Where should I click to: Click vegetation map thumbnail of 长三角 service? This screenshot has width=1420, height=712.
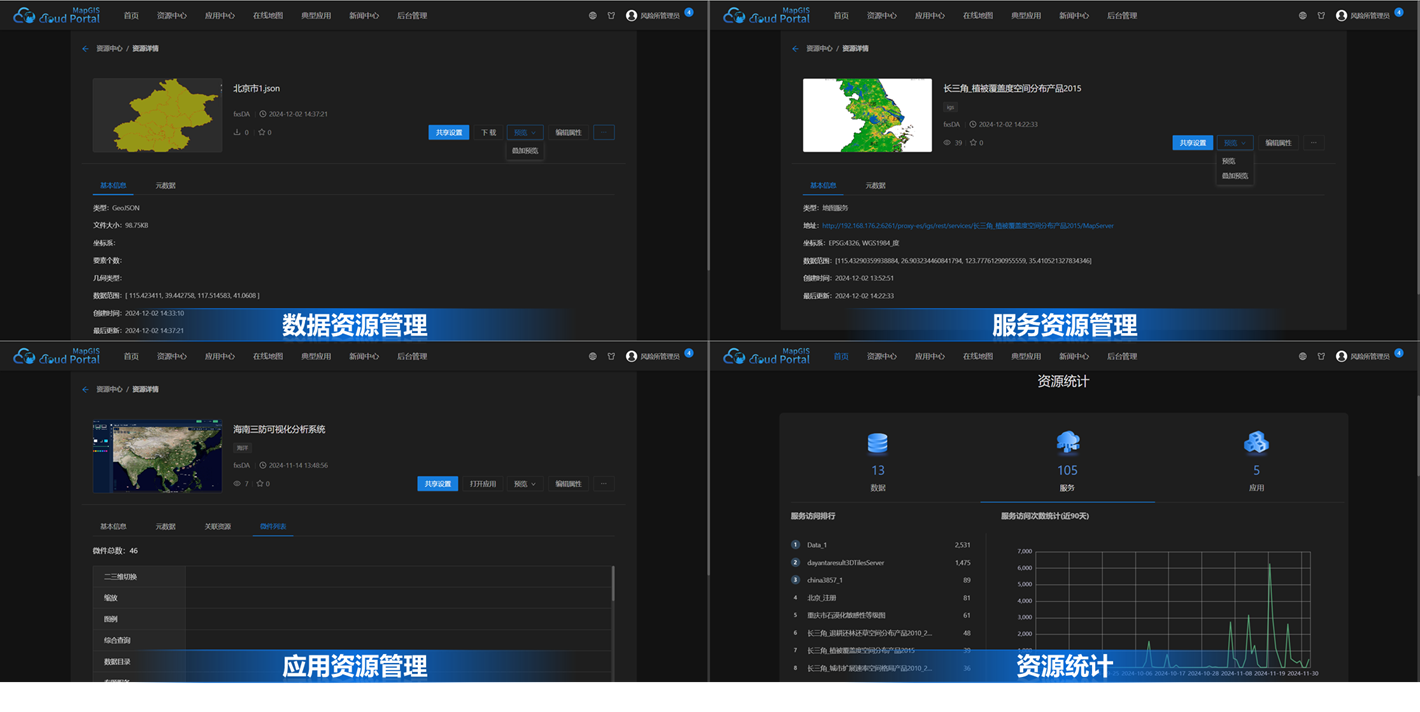pyautogui.click(x=867, y=115)
